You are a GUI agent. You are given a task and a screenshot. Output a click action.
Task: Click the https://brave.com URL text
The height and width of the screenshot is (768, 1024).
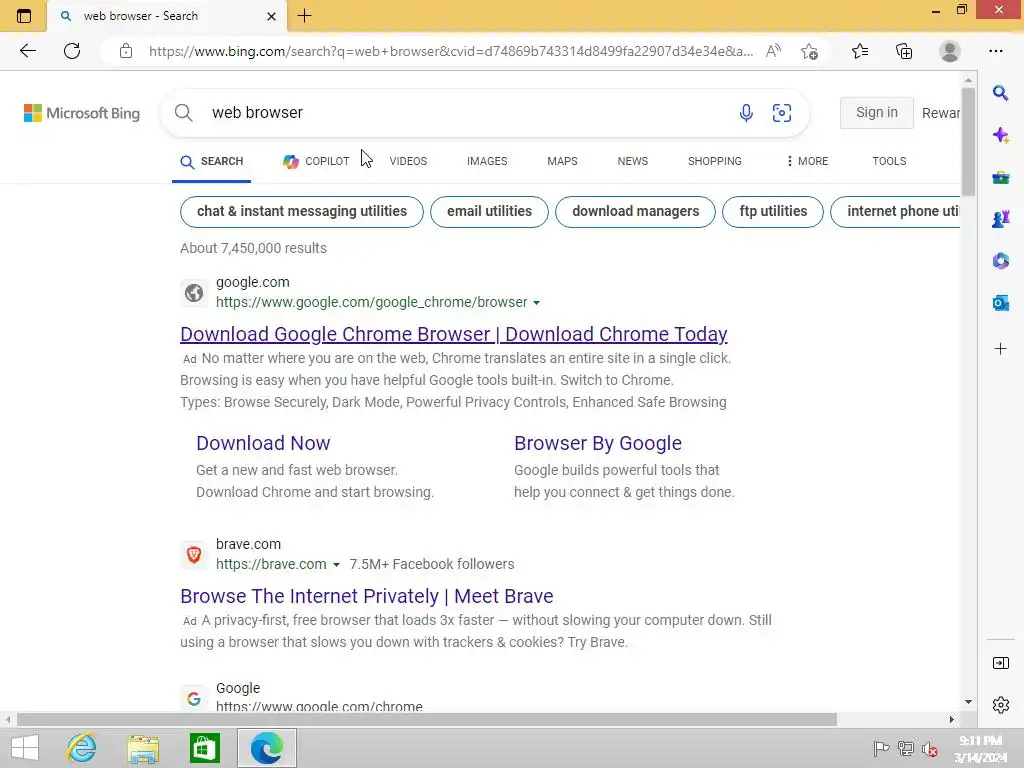point(271,564)
